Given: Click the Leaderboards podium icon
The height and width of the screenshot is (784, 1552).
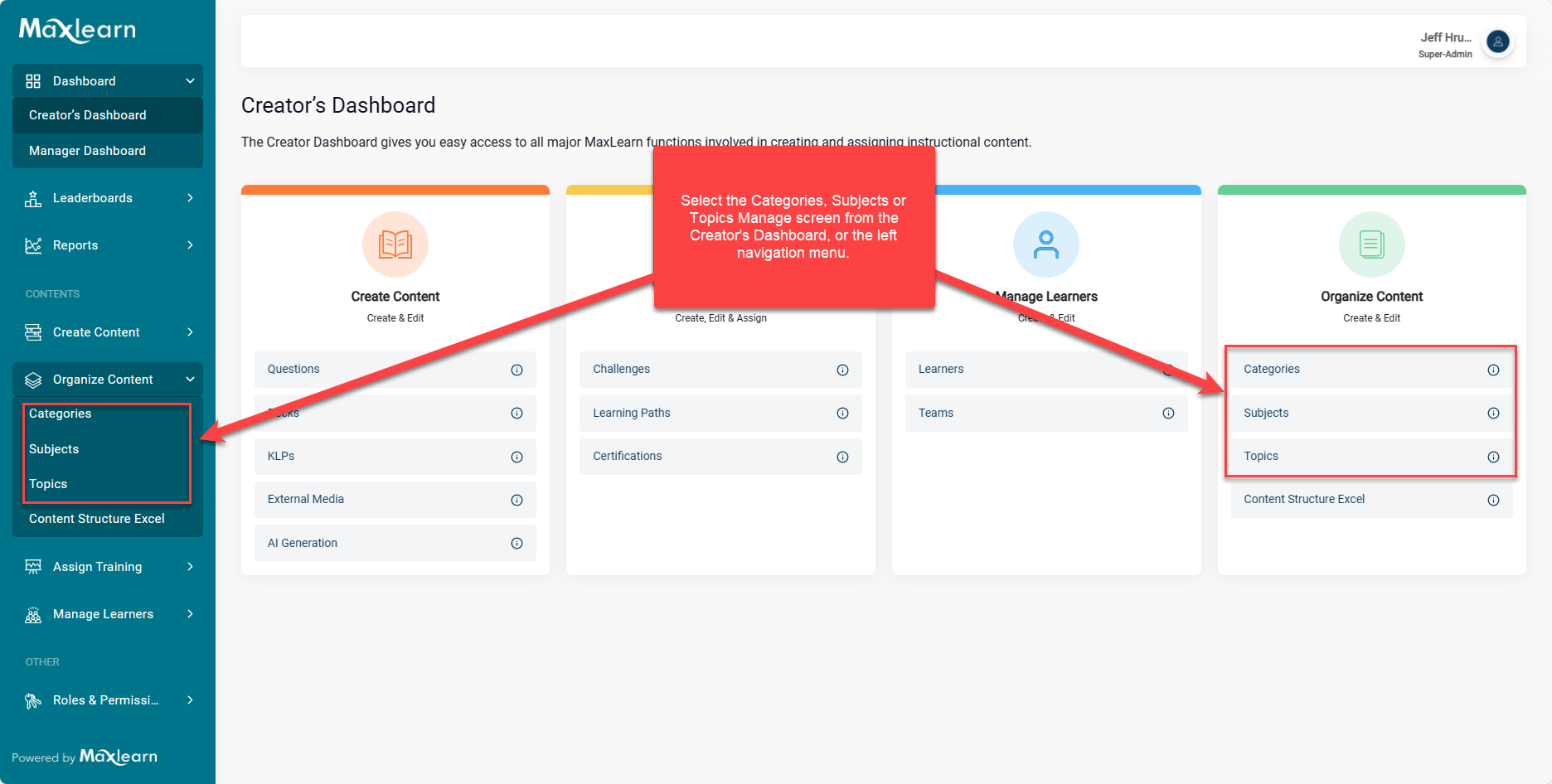Looking at the screenshot, I should point(33,198).
